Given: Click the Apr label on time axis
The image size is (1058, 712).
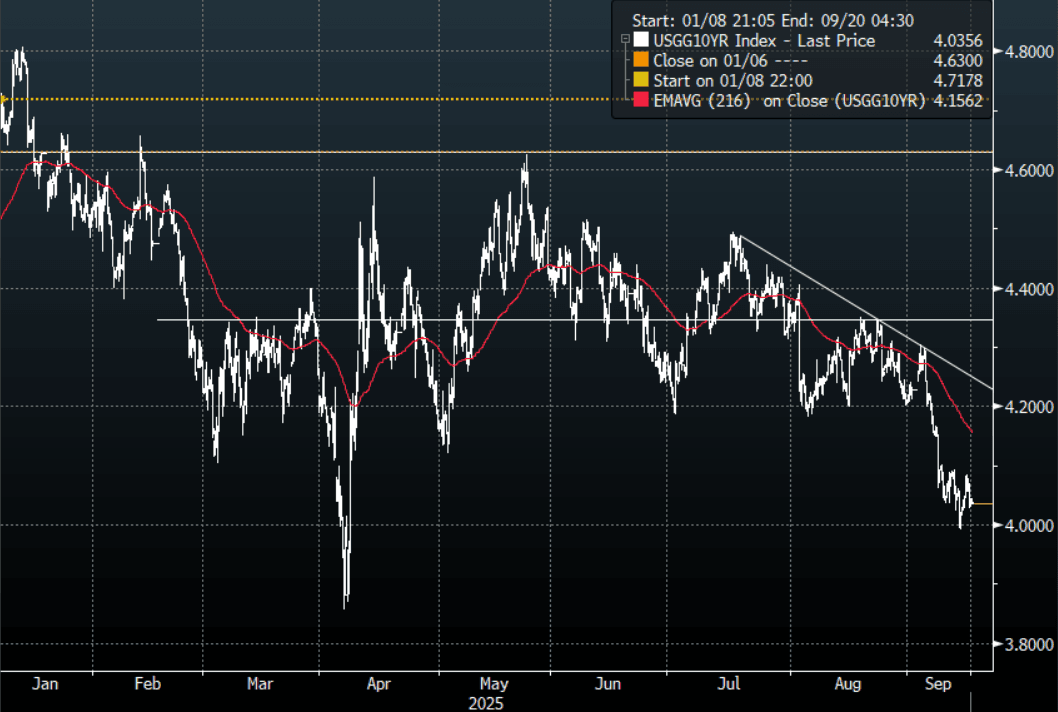Looking at the screenshot, I should tap(378, 684).
